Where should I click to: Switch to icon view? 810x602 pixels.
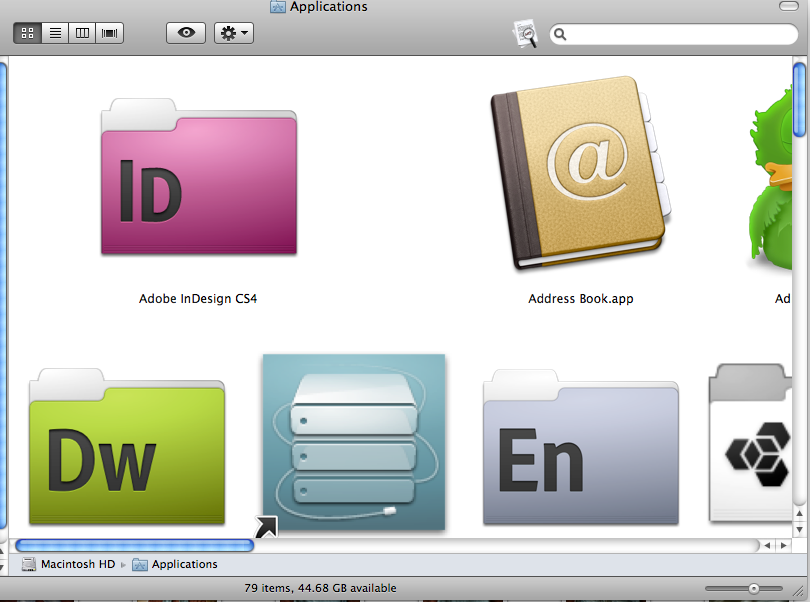[x=27, y=33]
